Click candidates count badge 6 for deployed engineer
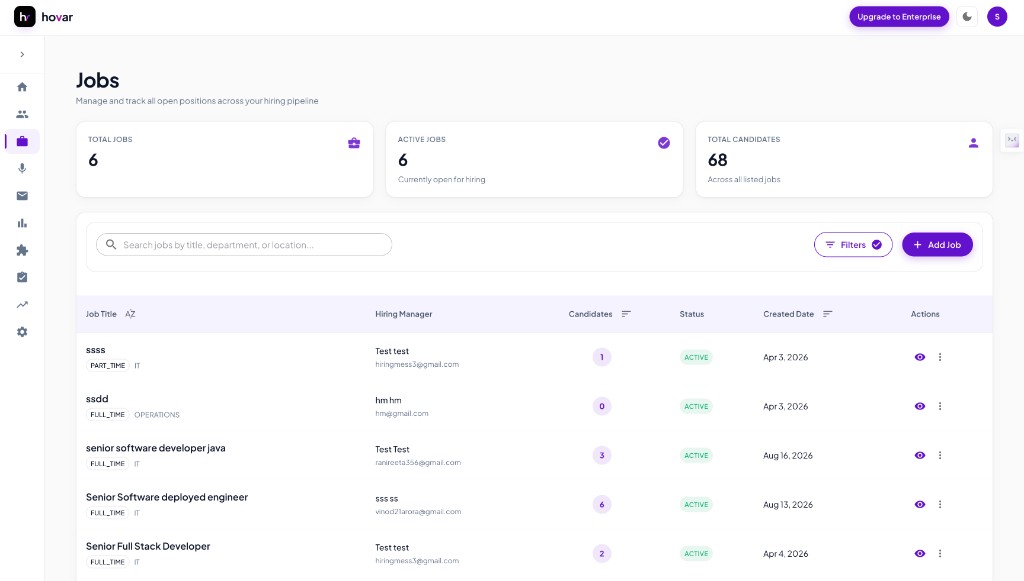1024x581 pixels. [x=601, y=505]
